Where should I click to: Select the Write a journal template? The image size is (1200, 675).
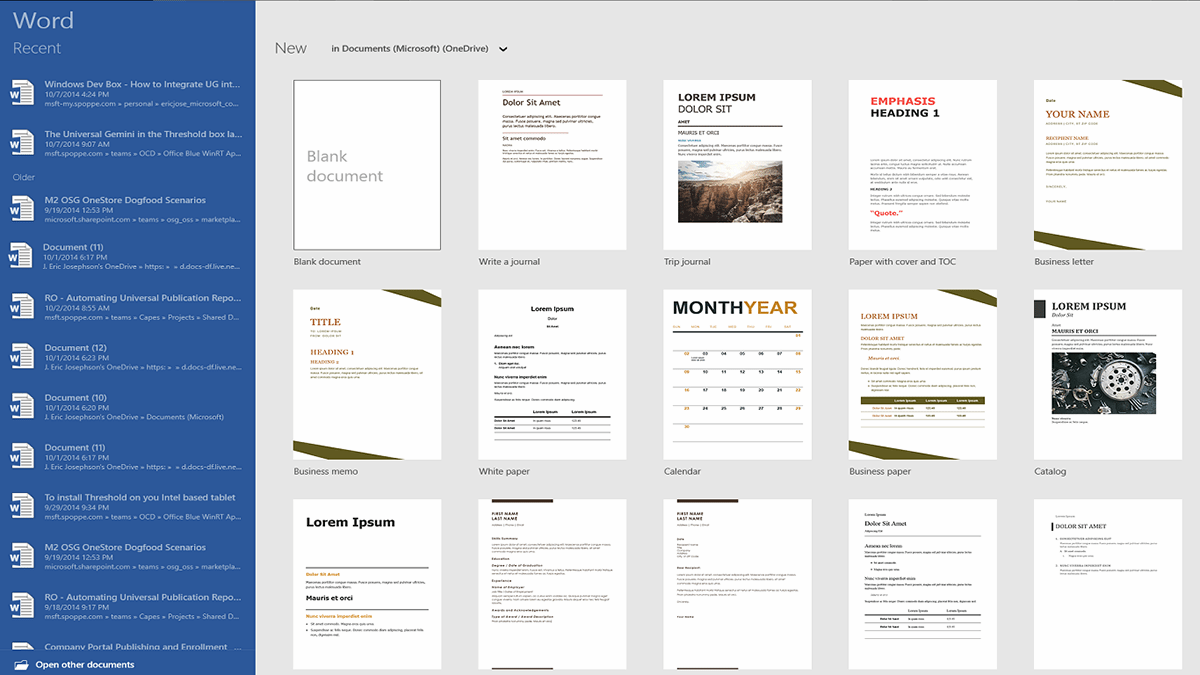click(x=552, y=165)
